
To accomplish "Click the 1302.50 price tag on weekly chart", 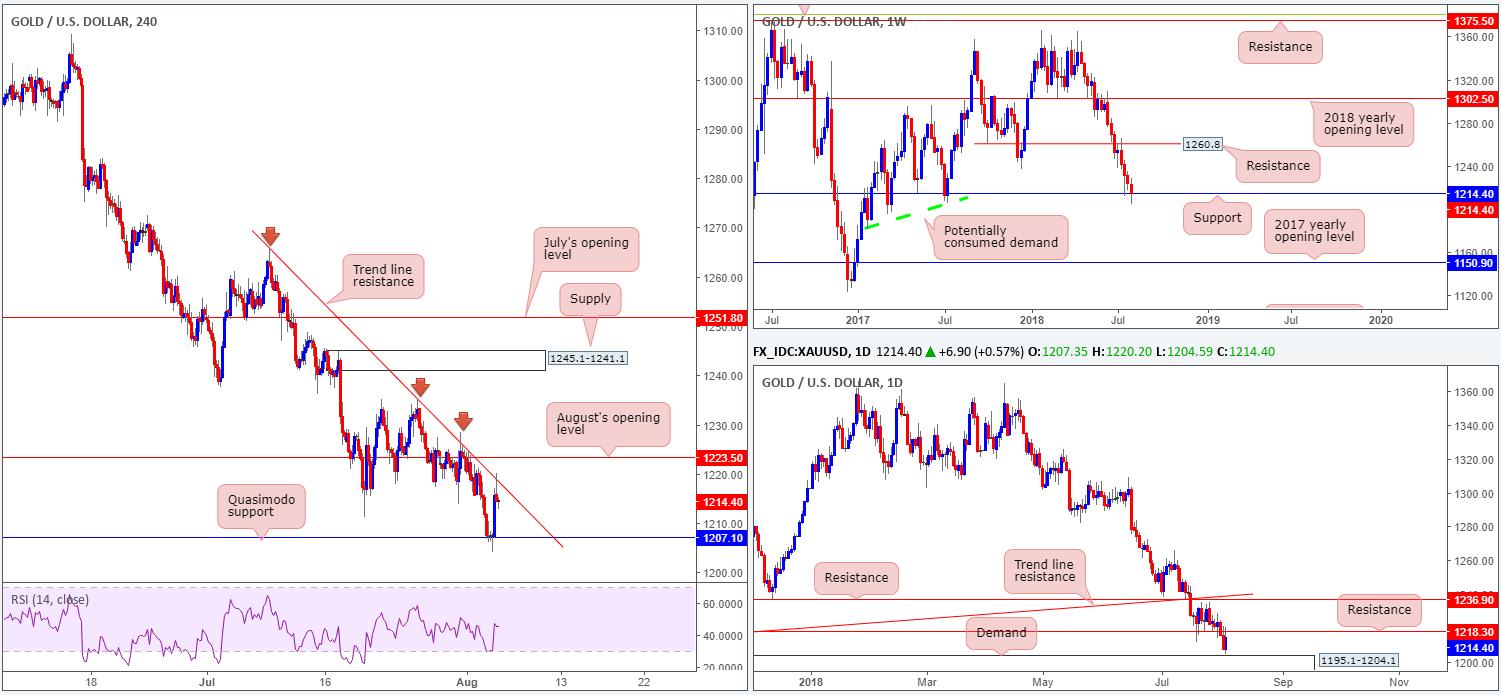I will [1474, 99].
